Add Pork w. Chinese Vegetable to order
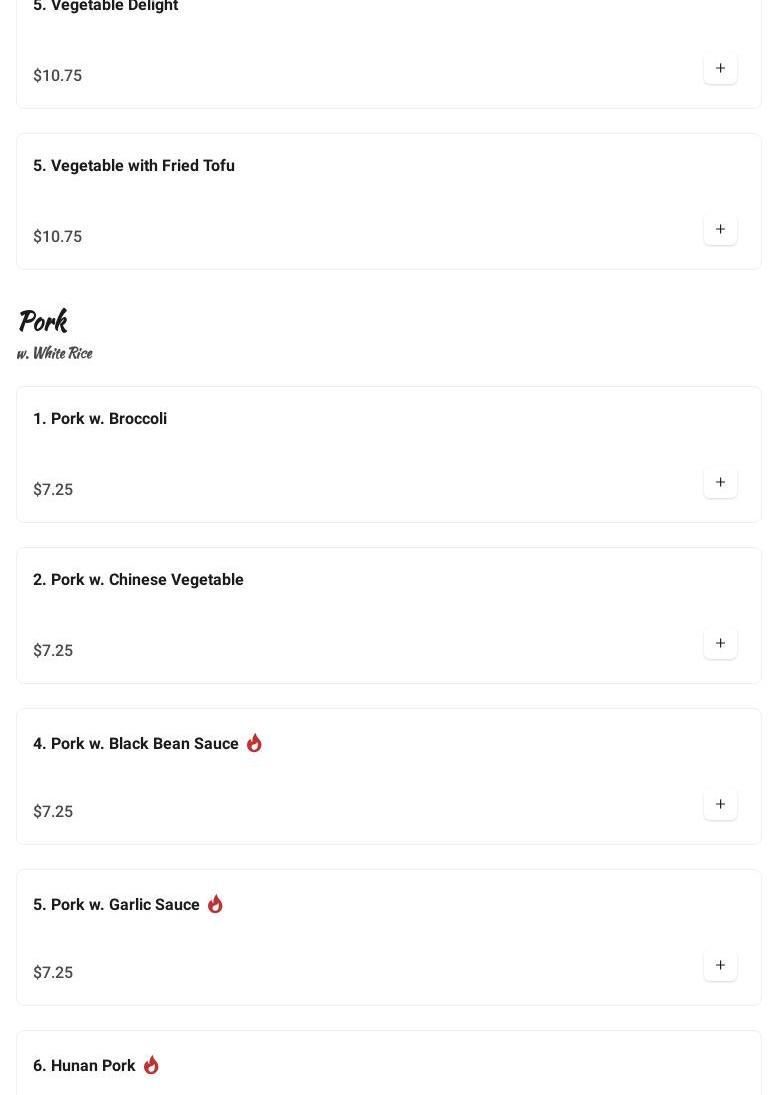Screen dimensions: 778x1095 tap(720, 644)
